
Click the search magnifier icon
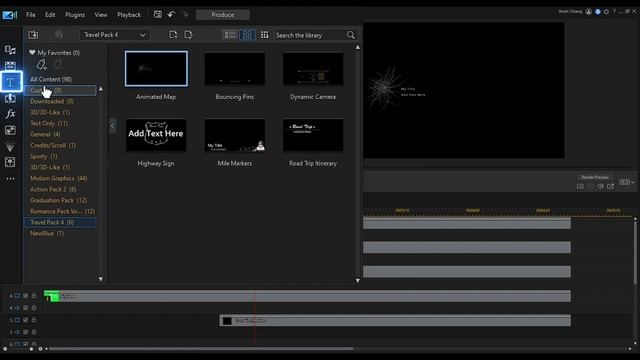[x=351, y=35]
